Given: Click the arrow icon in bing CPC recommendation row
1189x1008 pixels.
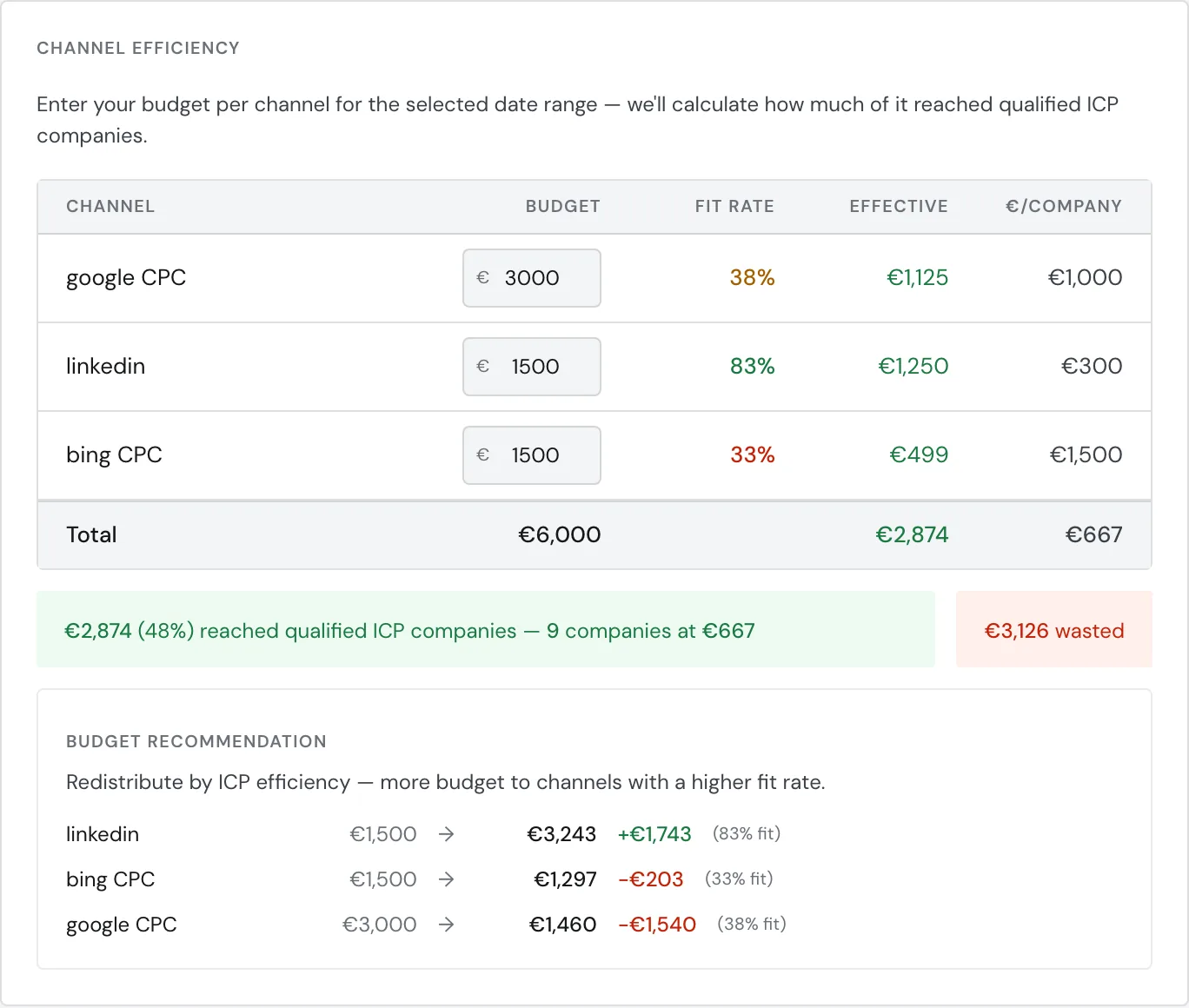Looking at the screenshot, I should (446, 879).
